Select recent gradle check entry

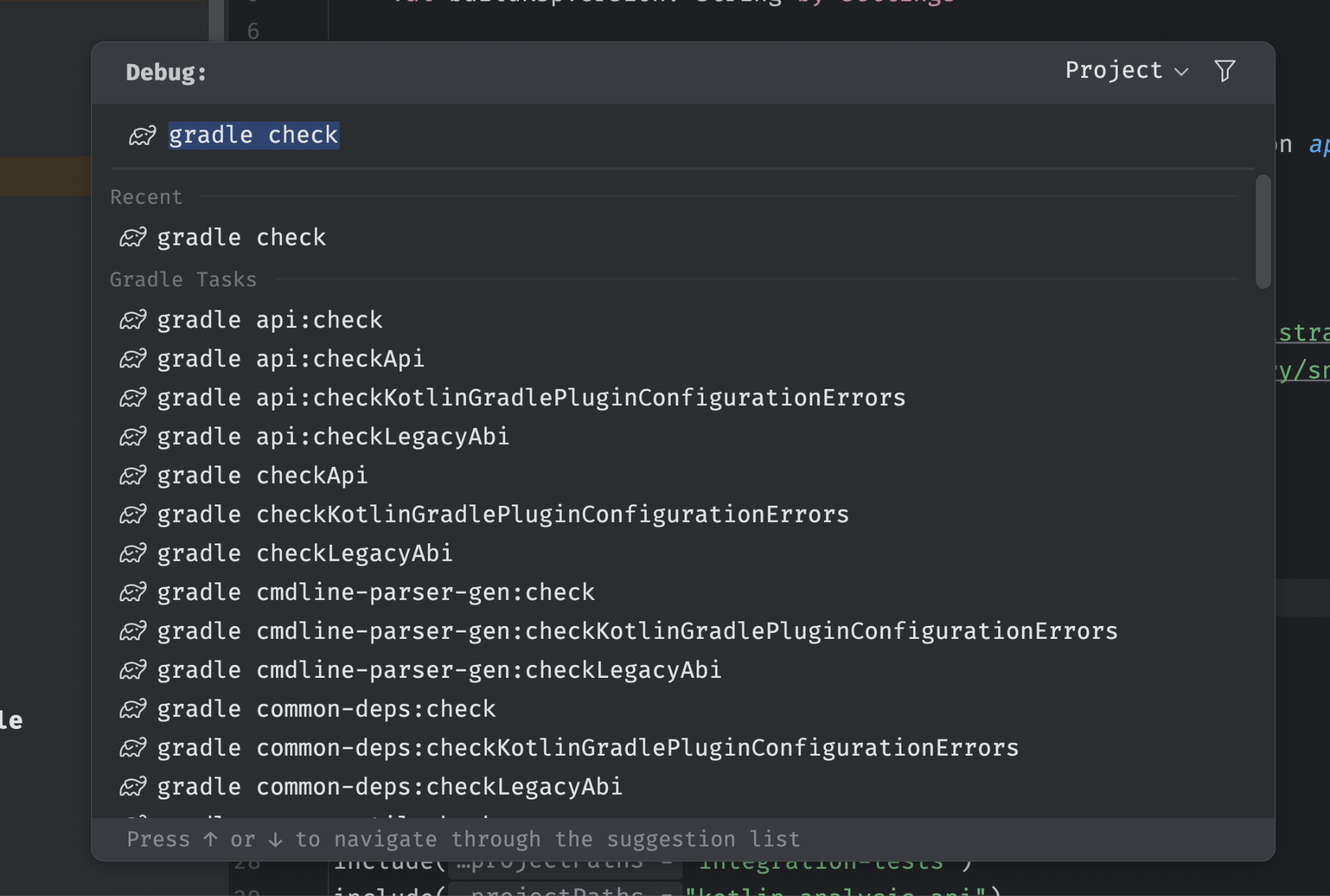click(241, 238)
